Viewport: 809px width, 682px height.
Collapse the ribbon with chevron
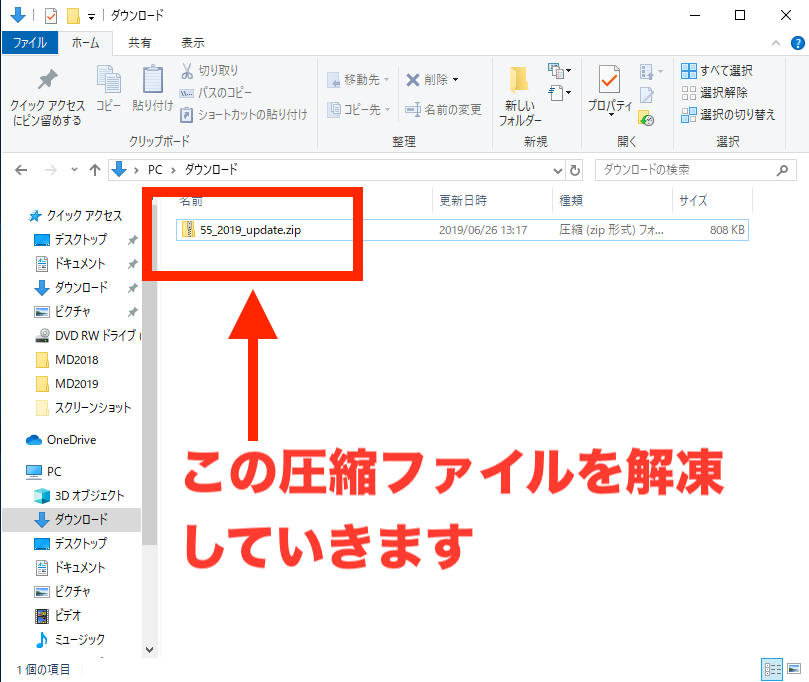tap(775, 43)
